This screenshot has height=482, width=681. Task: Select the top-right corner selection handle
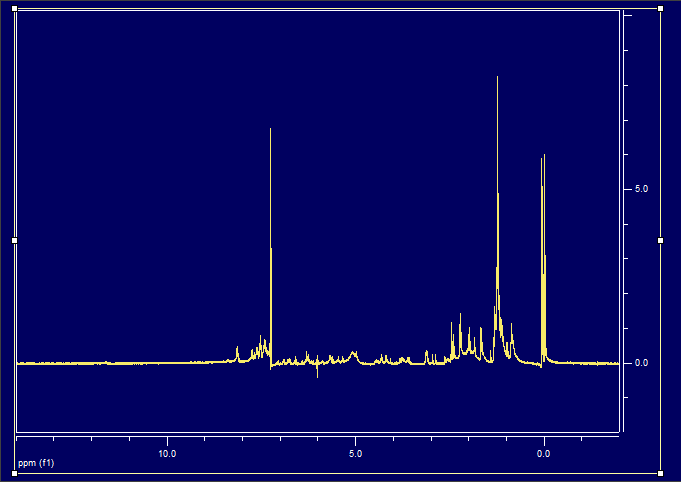(x=661, y=8)
